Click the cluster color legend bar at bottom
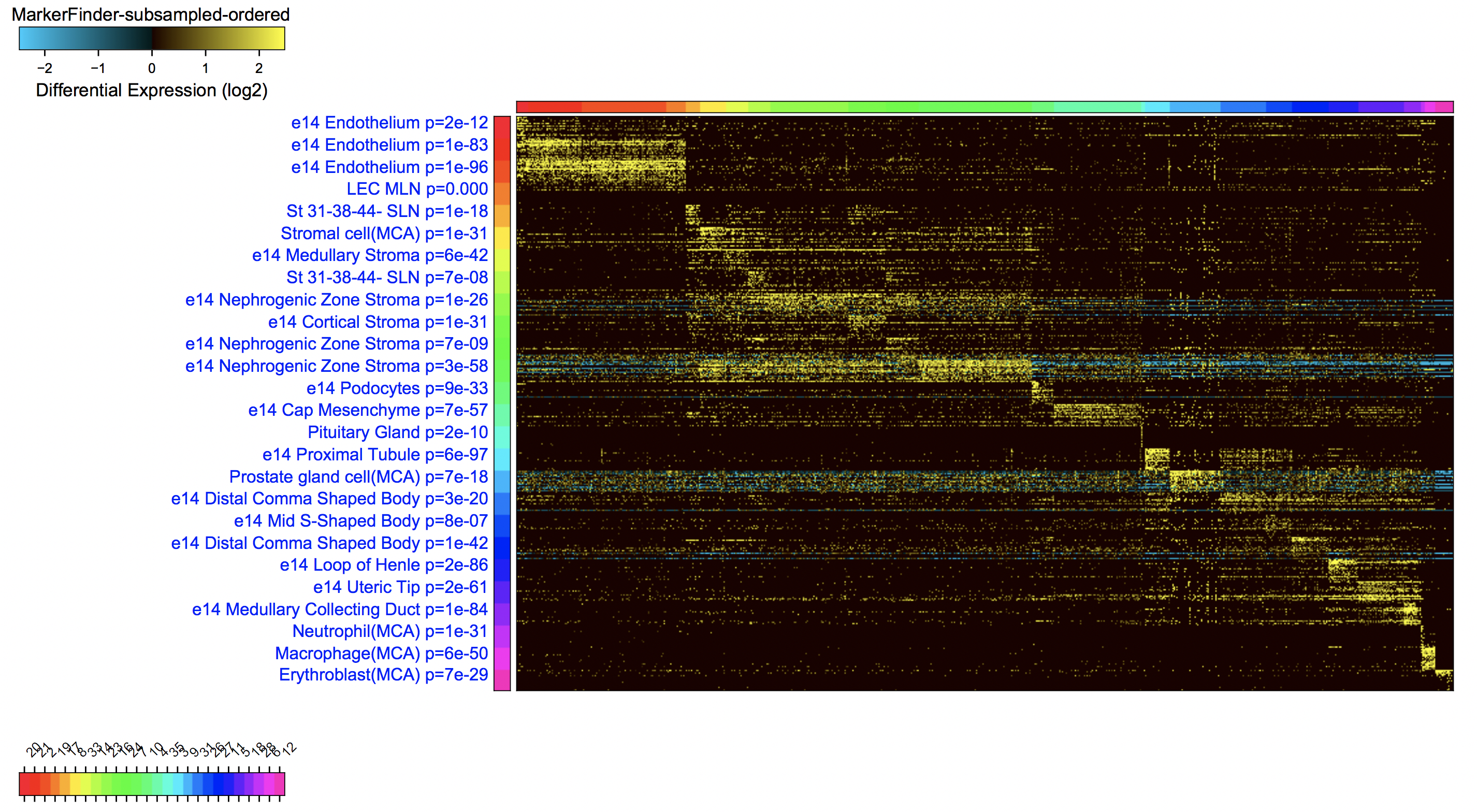Viewport: 1477px width, 812px height. [x=152, y=784]
